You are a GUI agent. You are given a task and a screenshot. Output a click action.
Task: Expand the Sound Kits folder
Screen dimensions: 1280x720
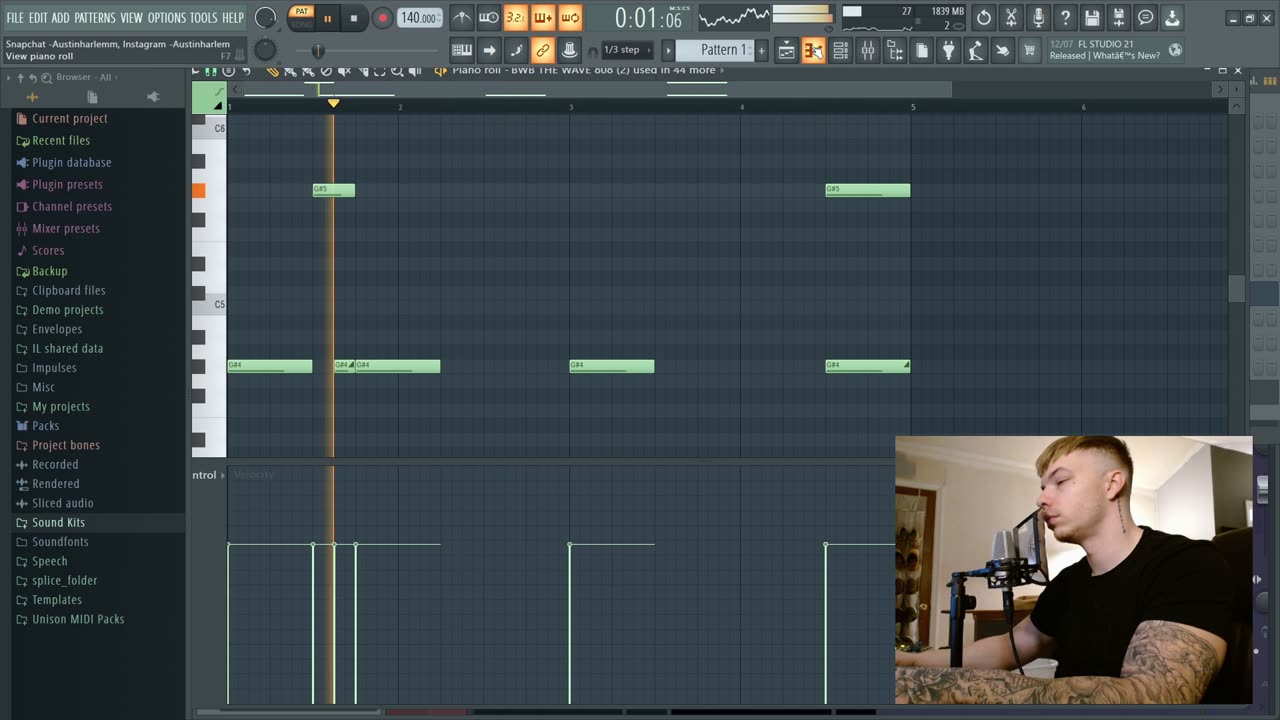coord(58,522)
